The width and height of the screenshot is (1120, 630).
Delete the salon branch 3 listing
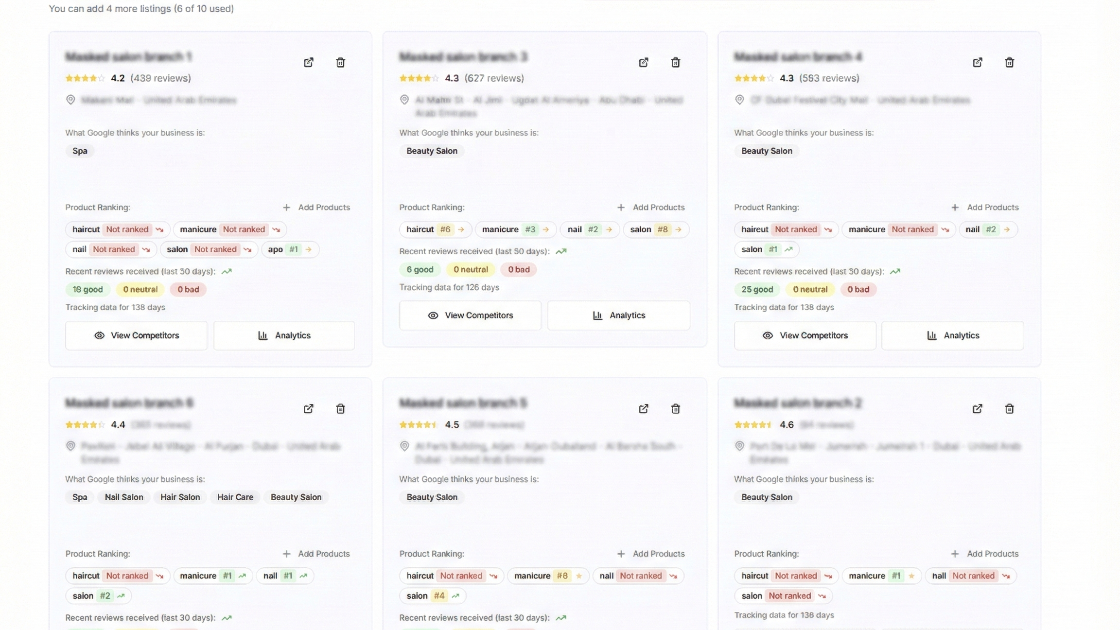(675, 62)
